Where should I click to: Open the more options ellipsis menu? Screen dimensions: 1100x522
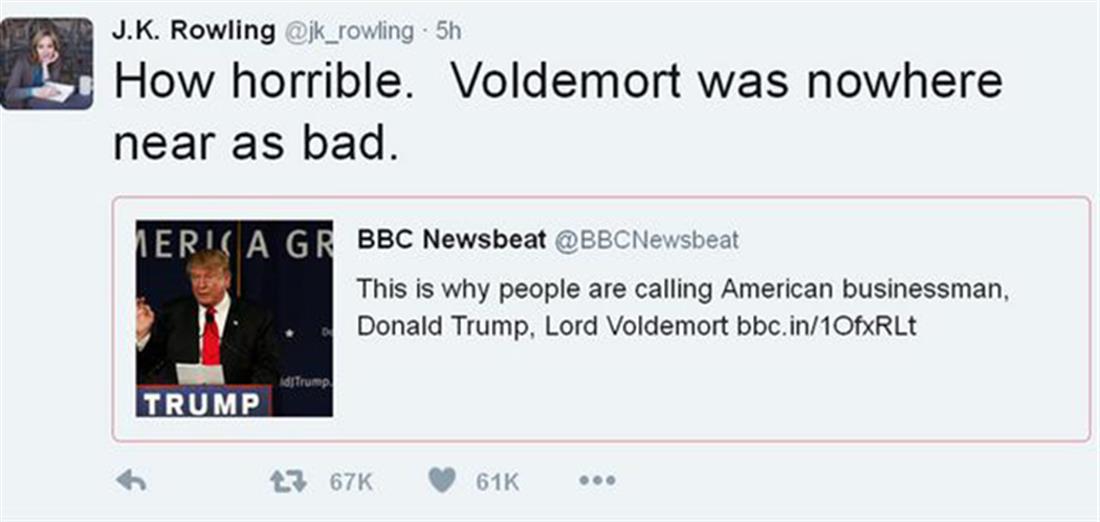597,481
